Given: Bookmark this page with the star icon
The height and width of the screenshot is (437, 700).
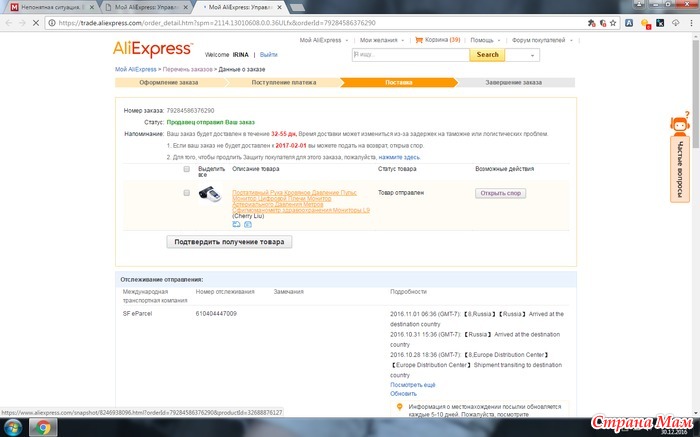Looking at the screenshot, I should click(x=613, y=23).
